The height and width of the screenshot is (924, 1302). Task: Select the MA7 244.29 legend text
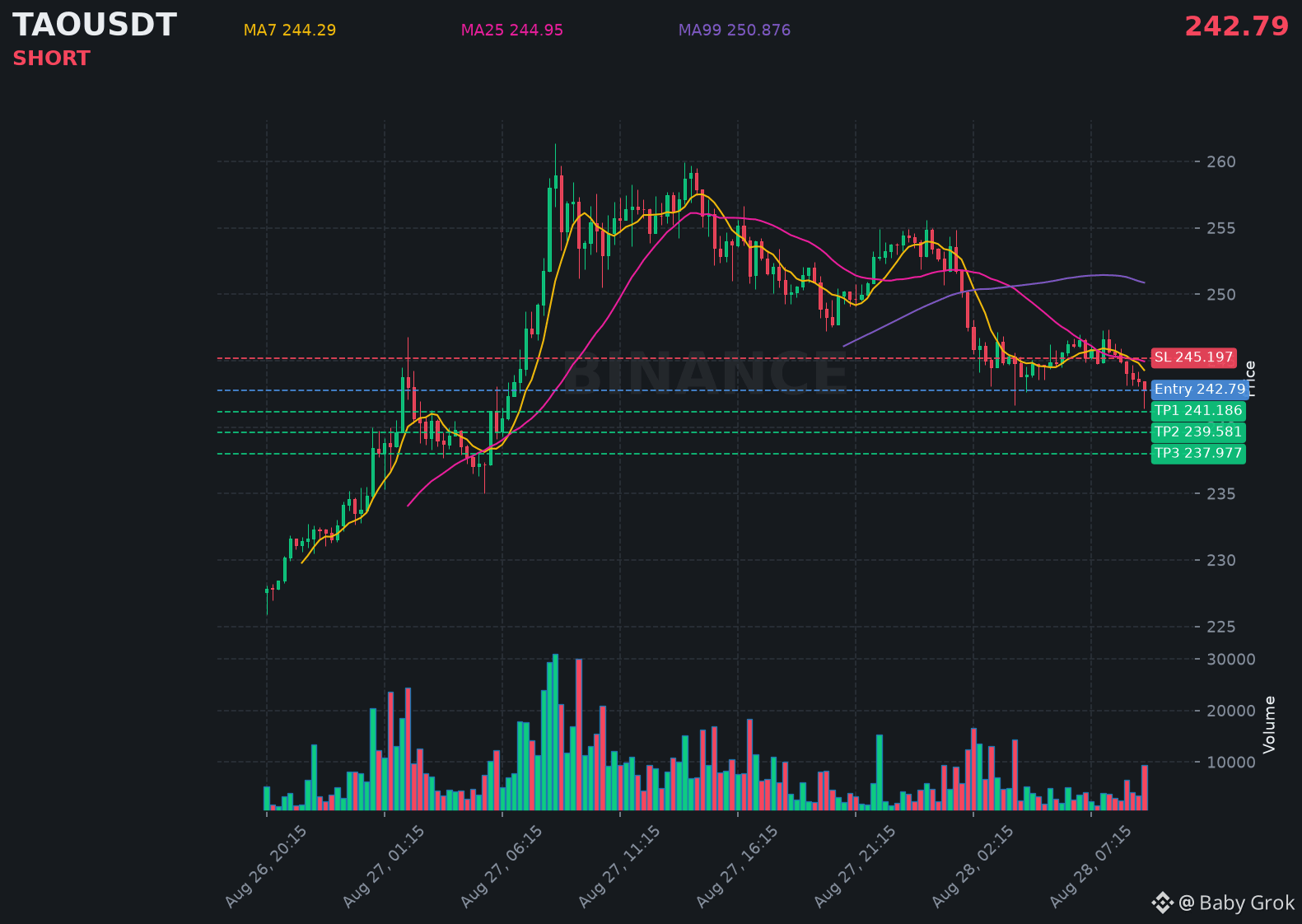tap(290, 30)
